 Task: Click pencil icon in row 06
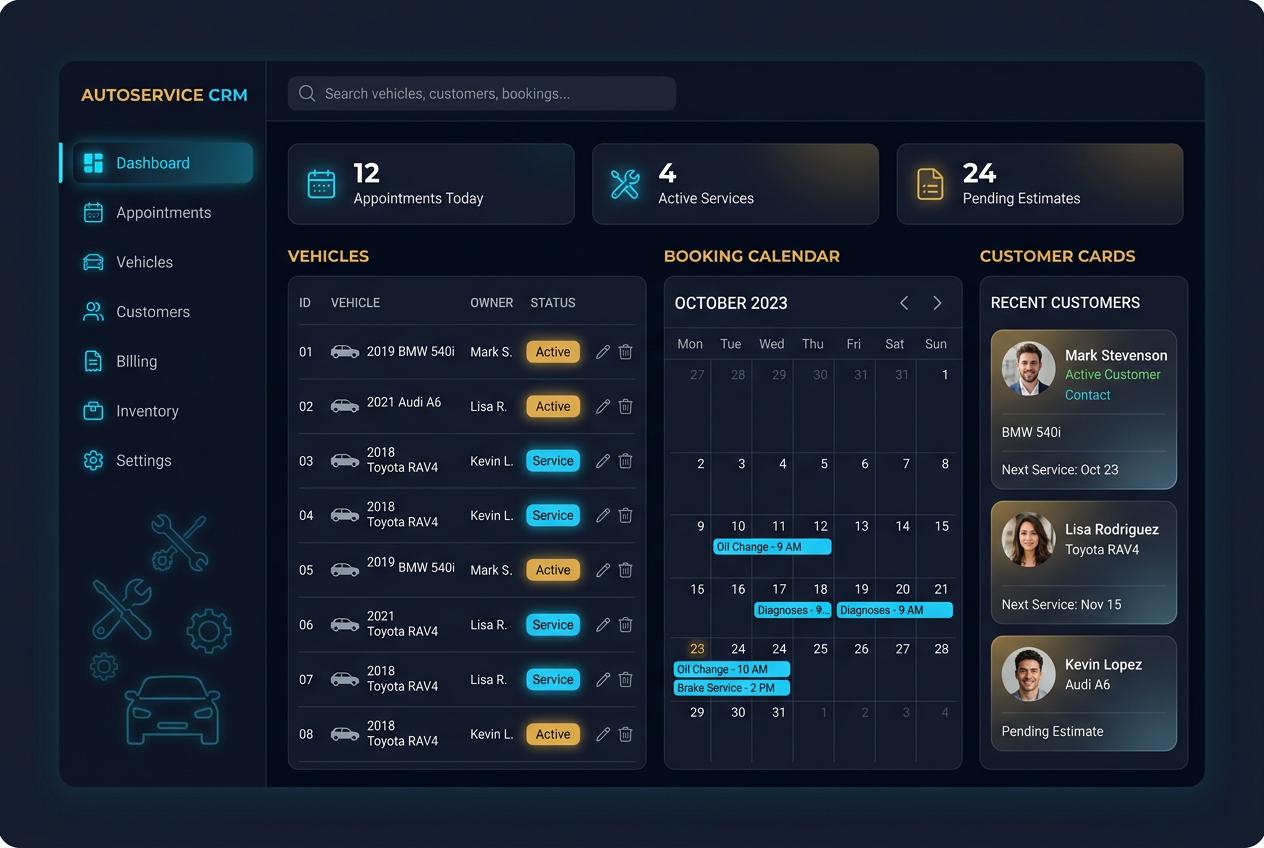(603, 625)
